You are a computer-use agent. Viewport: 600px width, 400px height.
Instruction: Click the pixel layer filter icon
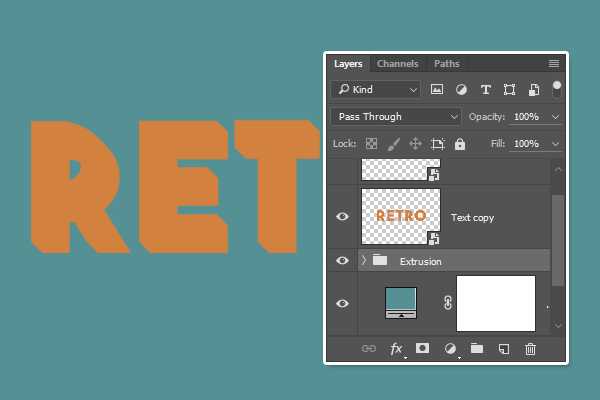437,89
